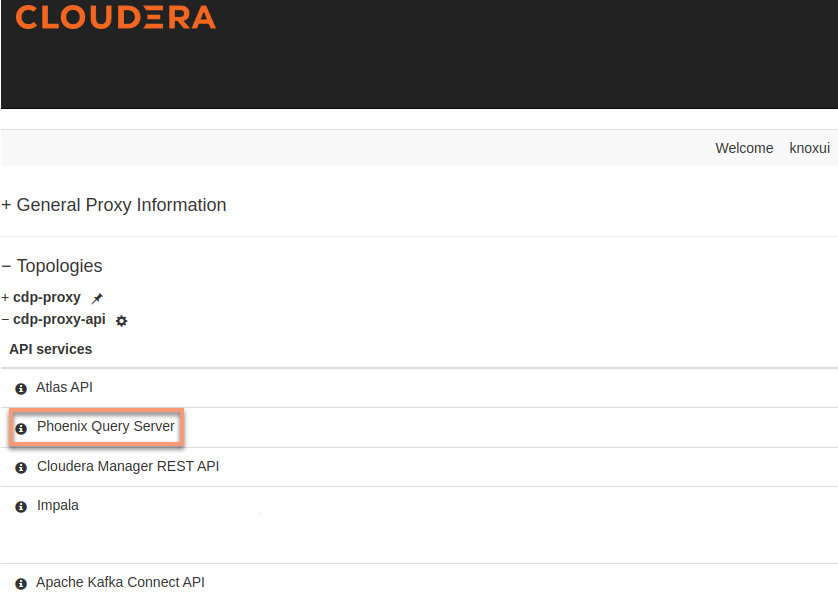
Task: Open the Impala service link
Action: tap(58, 505)
